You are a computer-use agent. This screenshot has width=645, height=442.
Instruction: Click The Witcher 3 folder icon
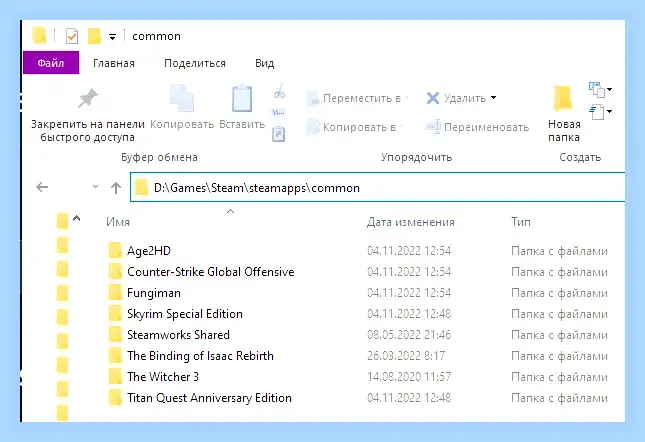(115, 376)
